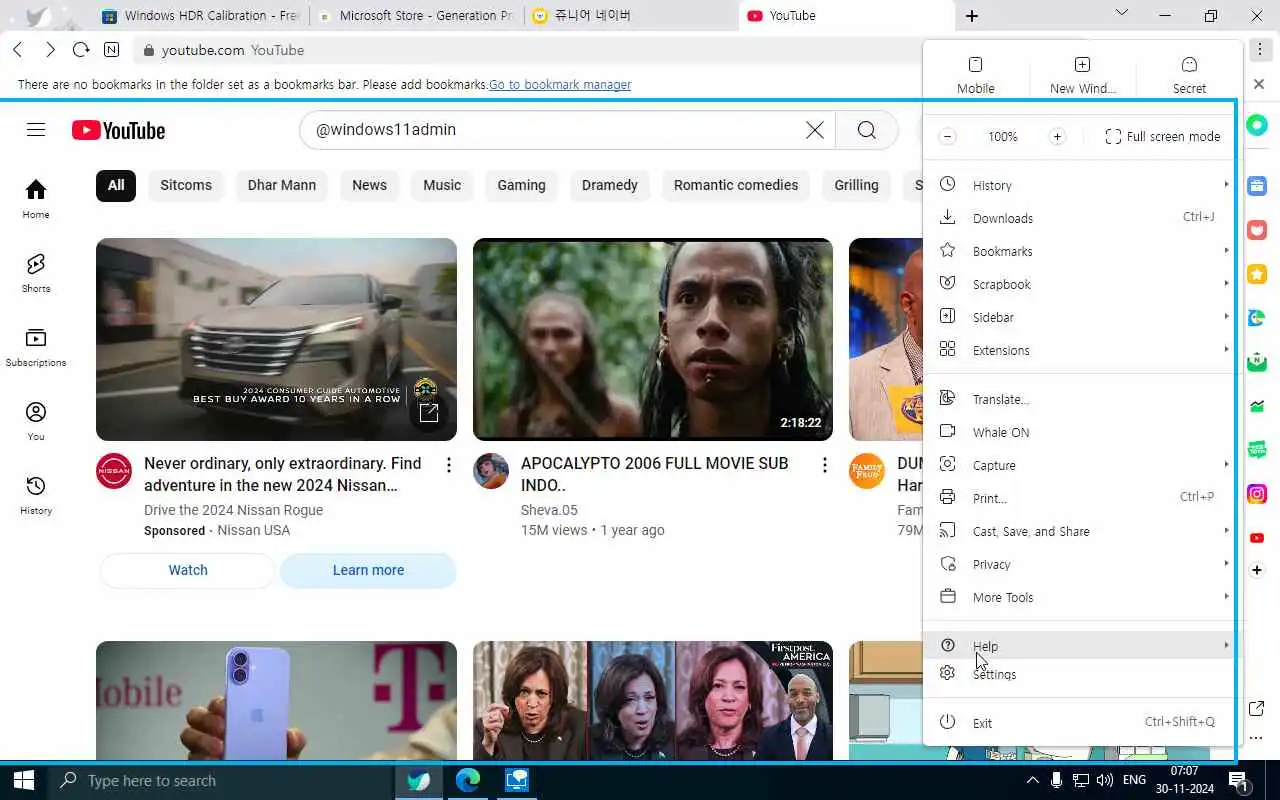Expand the Extensions submenu
Screen dimensions: 1280x800
[1081, 350]
